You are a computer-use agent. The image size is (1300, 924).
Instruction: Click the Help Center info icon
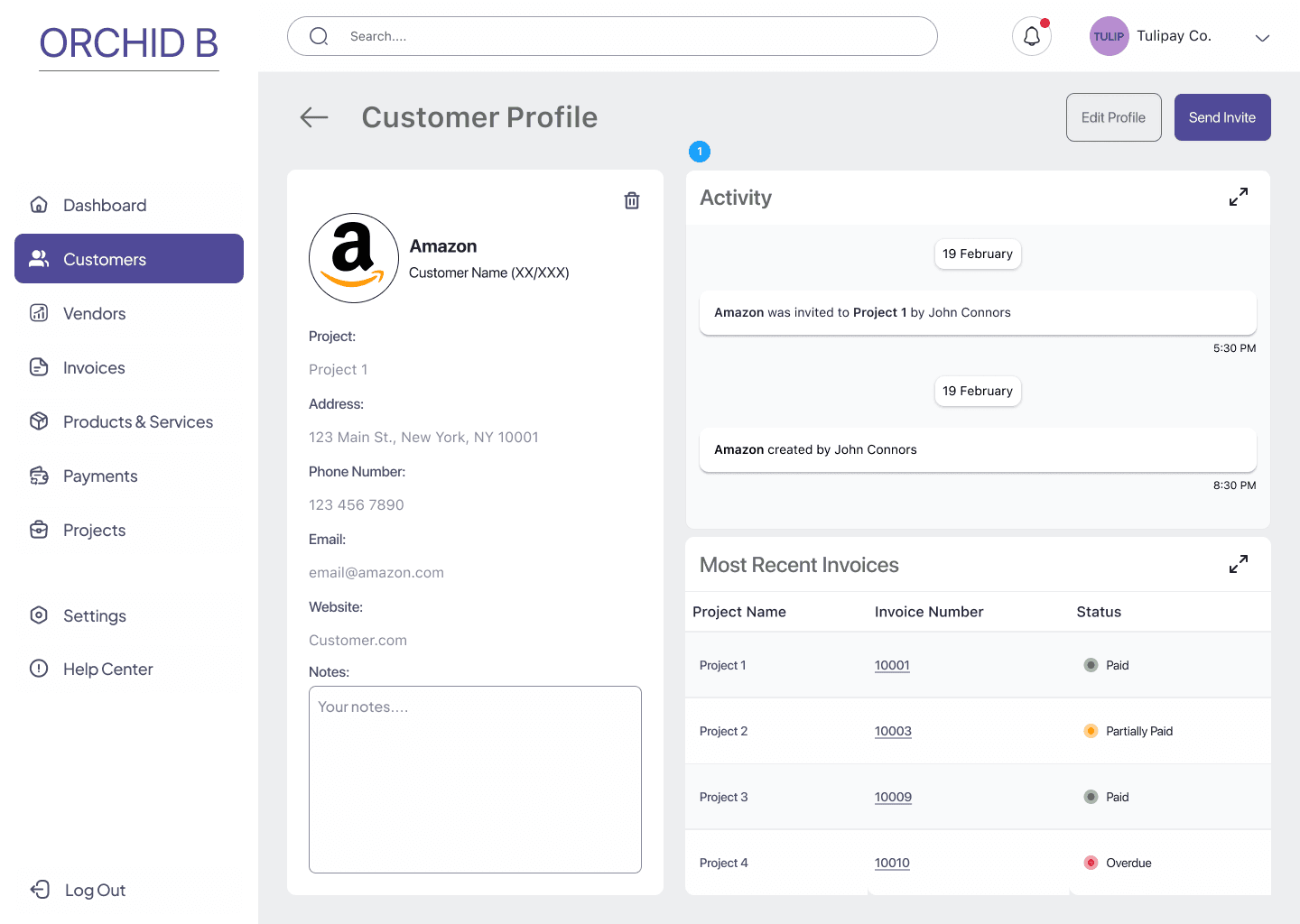pos(39,669)
